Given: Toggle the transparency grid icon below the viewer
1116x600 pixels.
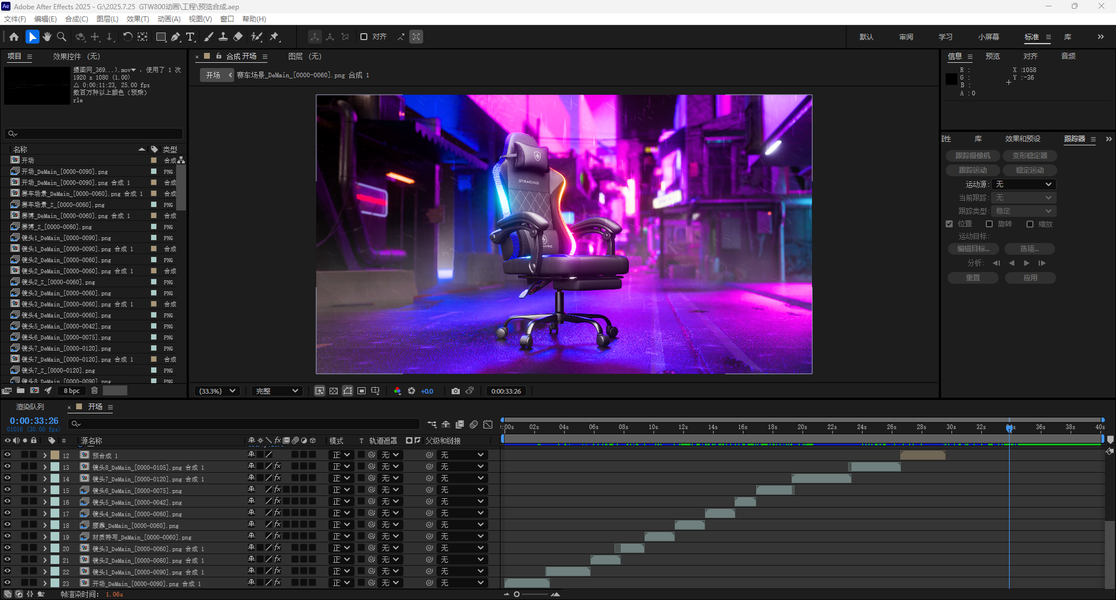Looking at the screenshot, I should tap(333, 391).
